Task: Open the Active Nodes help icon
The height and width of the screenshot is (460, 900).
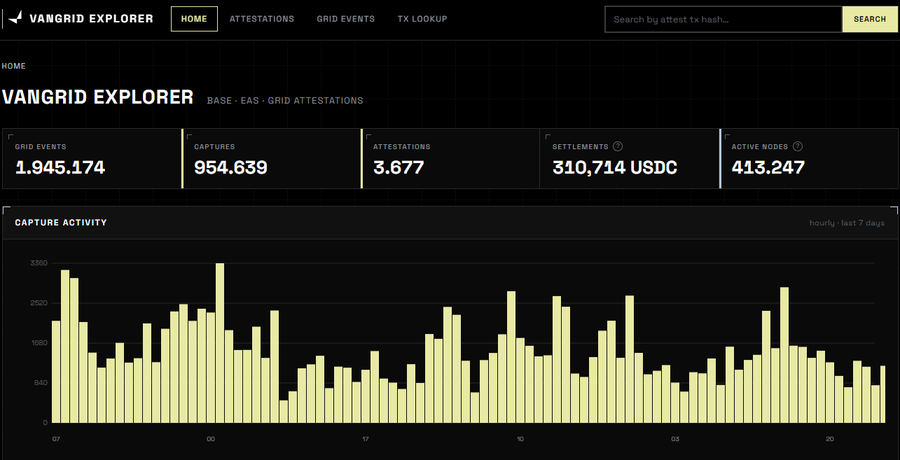Action: (x=797, y=146)
